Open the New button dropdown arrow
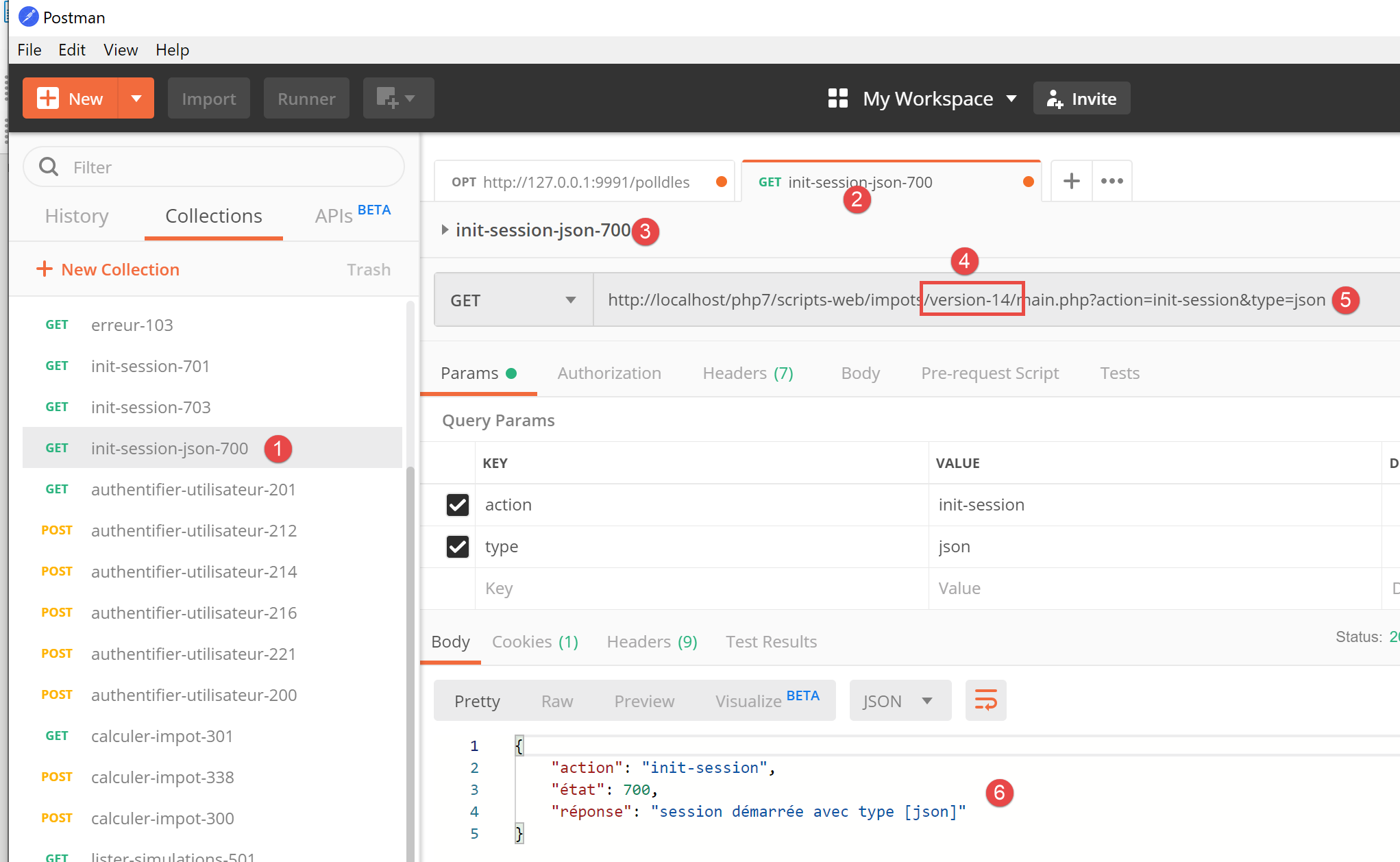 [136, 99]
